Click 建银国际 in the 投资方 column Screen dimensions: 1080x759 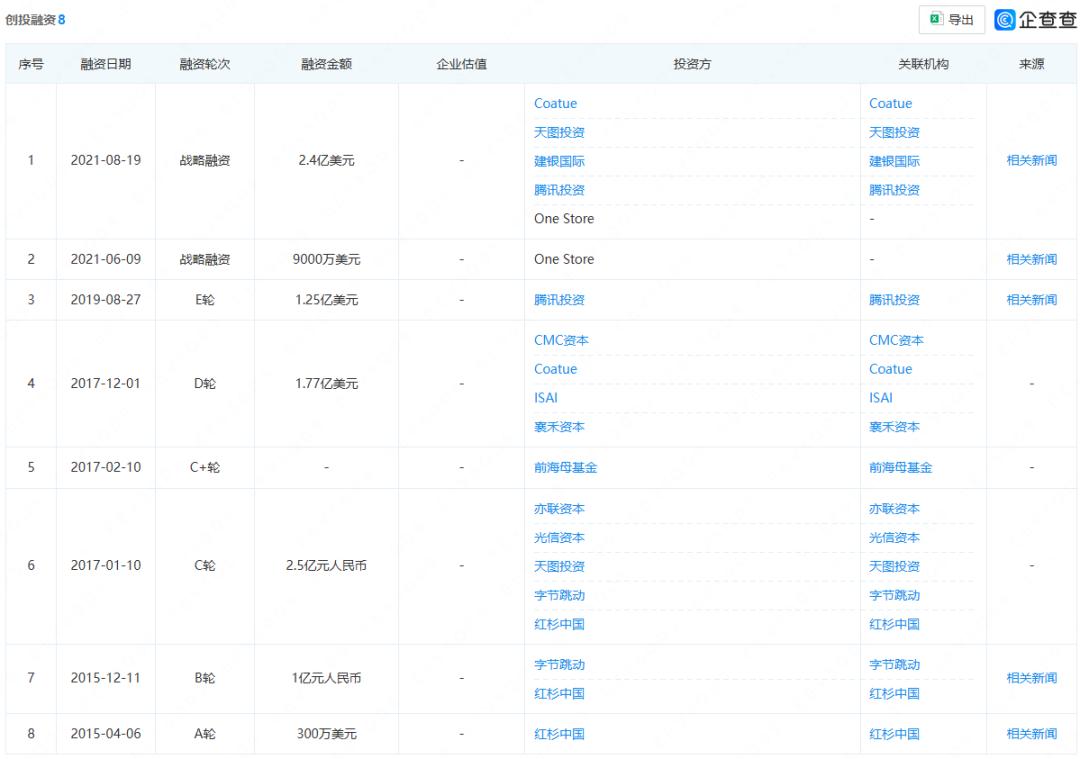point(559,162)
